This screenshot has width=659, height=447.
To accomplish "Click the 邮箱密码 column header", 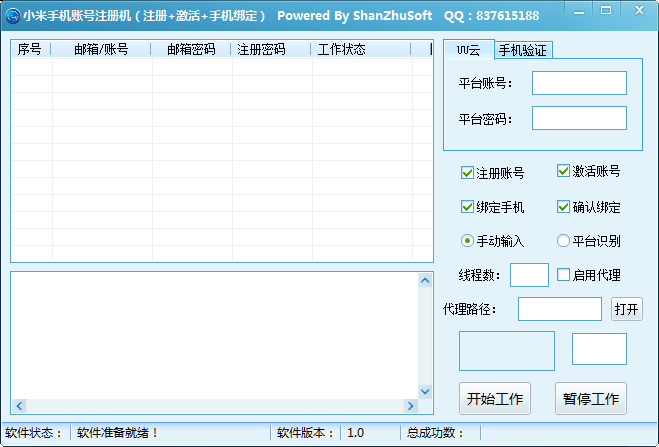I will [191, 49].
